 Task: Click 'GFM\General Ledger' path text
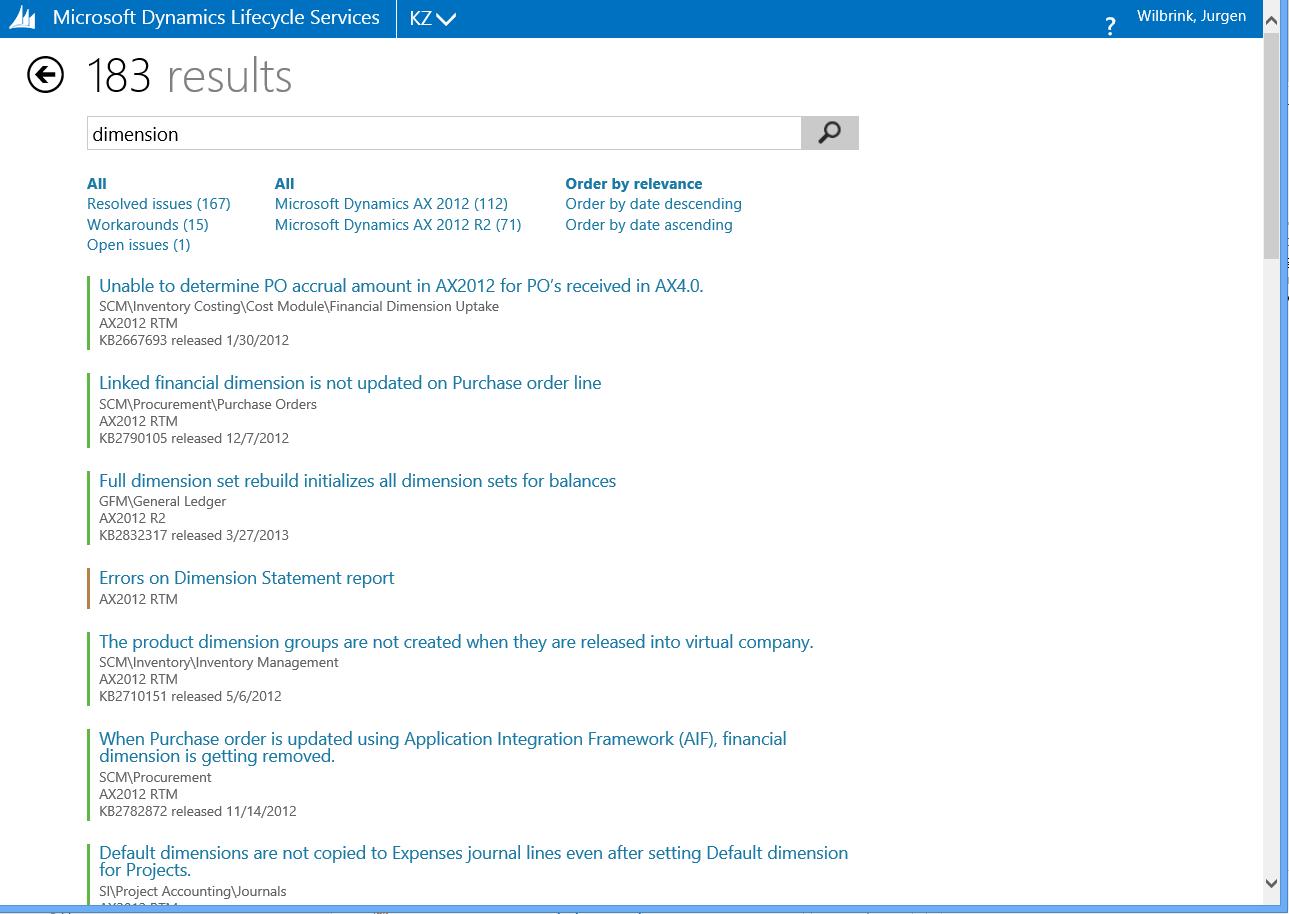point(163,501)
